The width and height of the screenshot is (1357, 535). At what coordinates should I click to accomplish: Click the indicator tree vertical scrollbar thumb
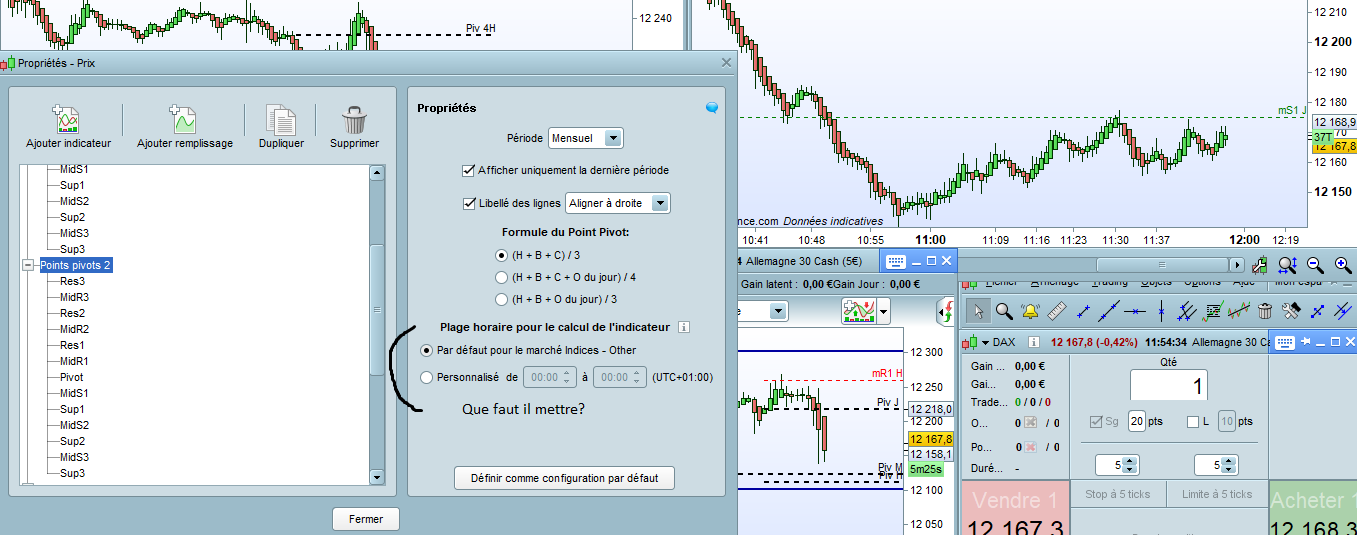[x=376, y=310]
